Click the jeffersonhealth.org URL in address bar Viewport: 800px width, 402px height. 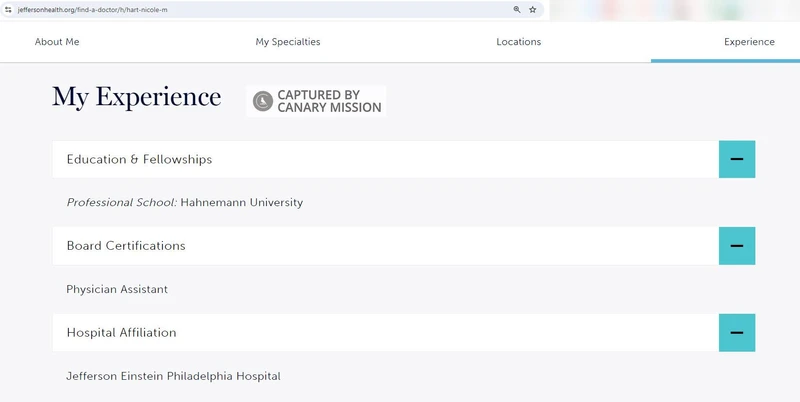point(92,9)
